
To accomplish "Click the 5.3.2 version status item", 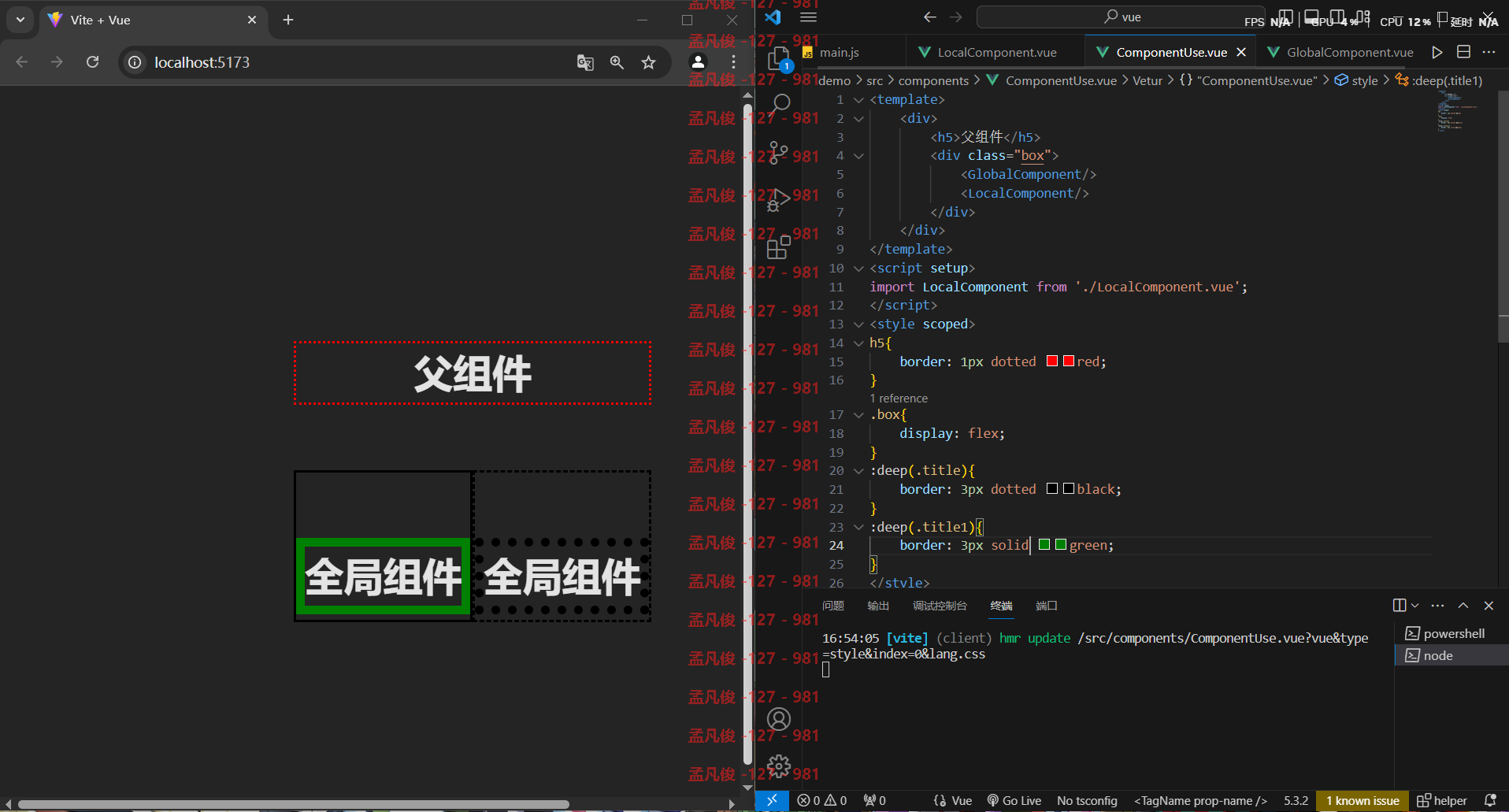I will [x=1296, y=800].
